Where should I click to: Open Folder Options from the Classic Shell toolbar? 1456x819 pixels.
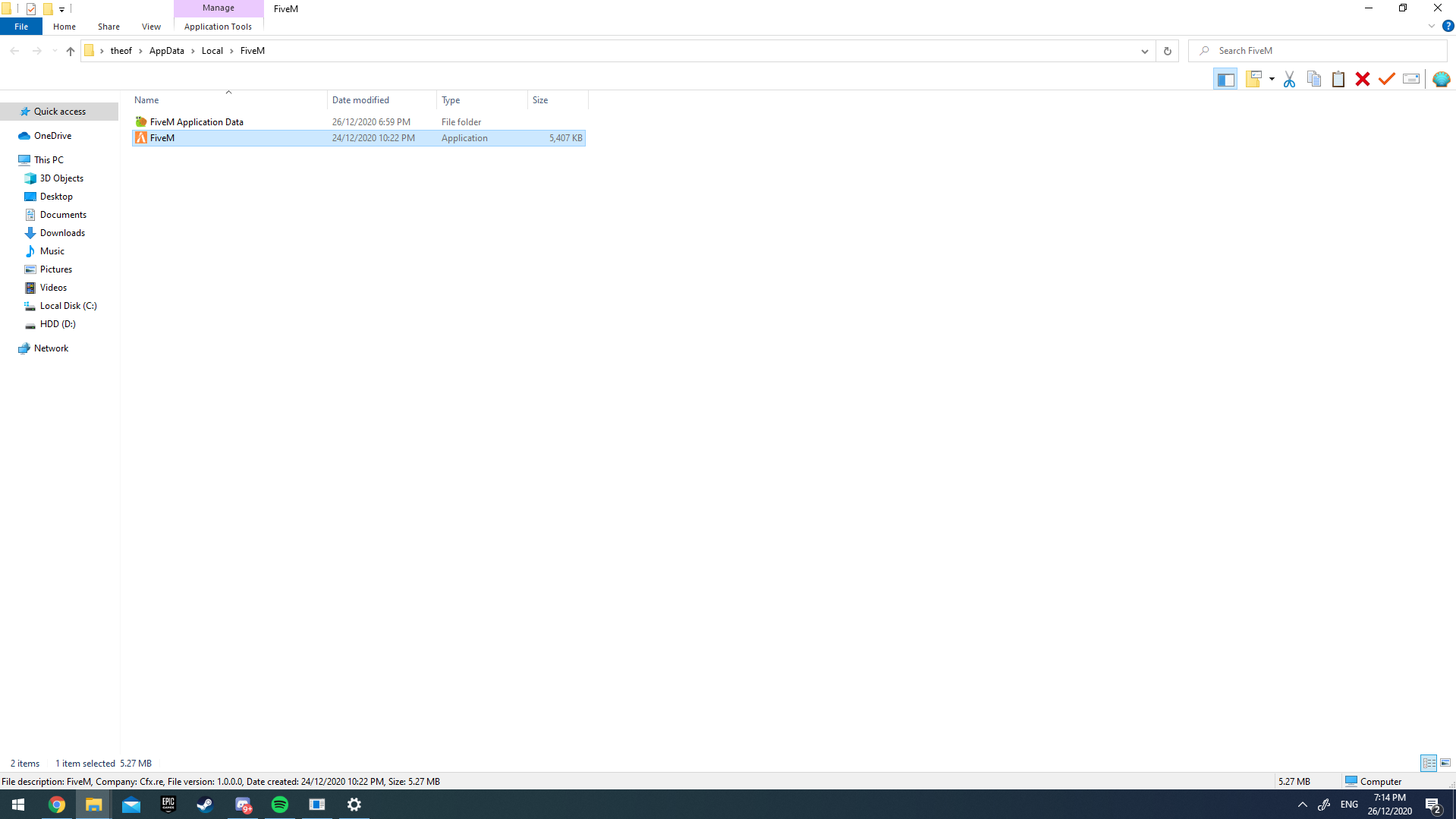tap(1253, 79)
